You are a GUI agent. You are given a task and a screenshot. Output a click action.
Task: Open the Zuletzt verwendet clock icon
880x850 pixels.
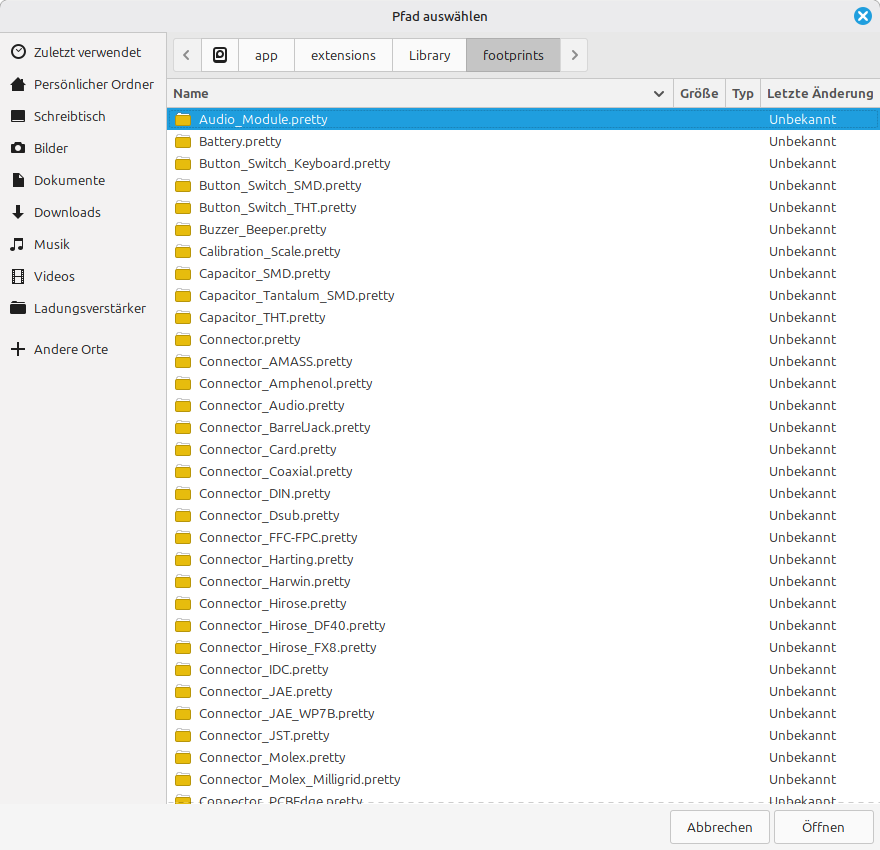click(19, 52)
